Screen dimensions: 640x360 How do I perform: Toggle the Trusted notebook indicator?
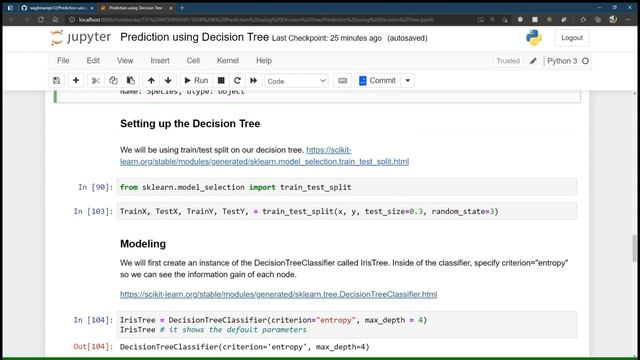(x=508, y=61)
